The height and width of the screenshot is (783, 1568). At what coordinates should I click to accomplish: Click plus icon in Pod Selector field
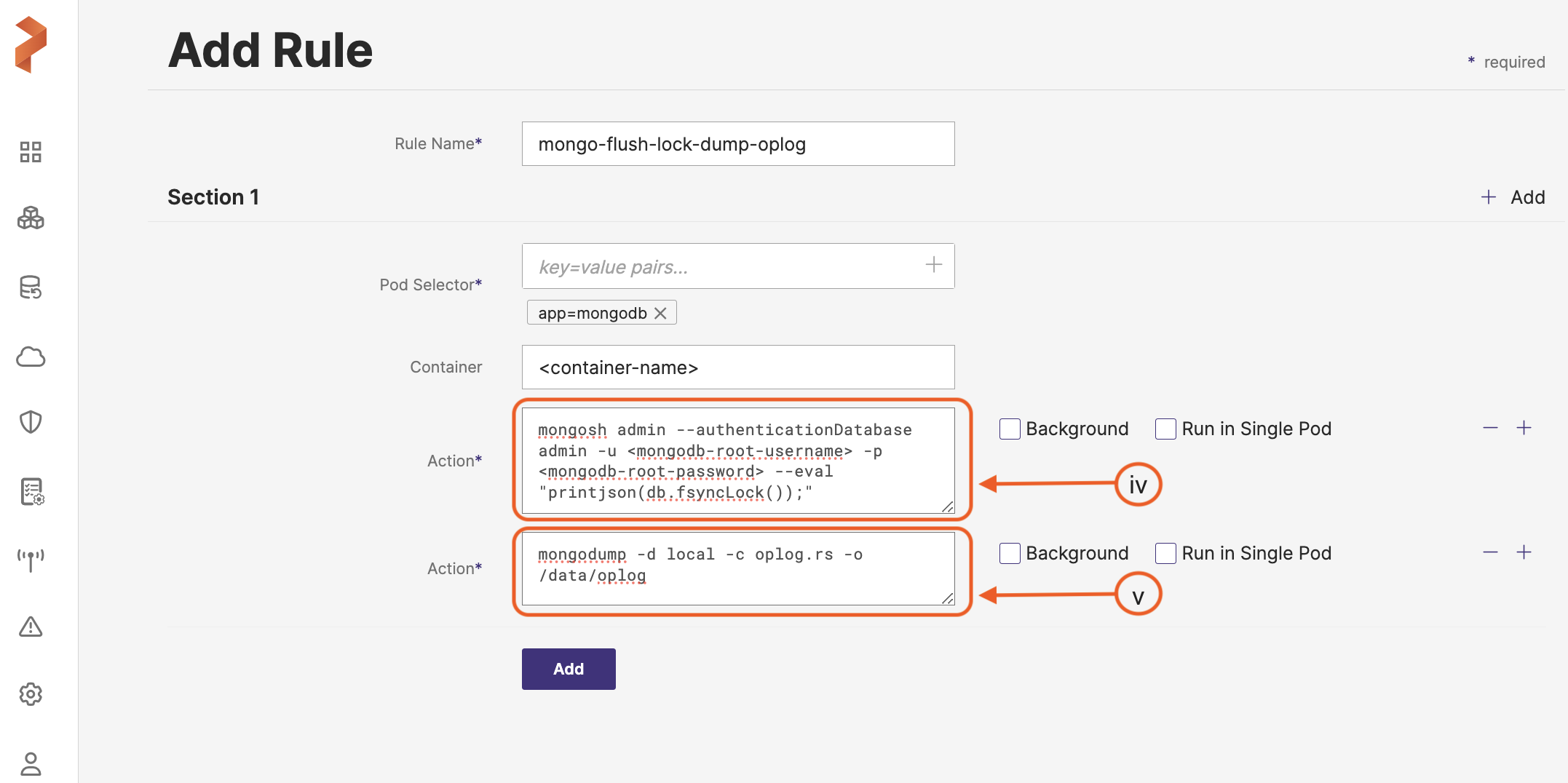point(933,265)
